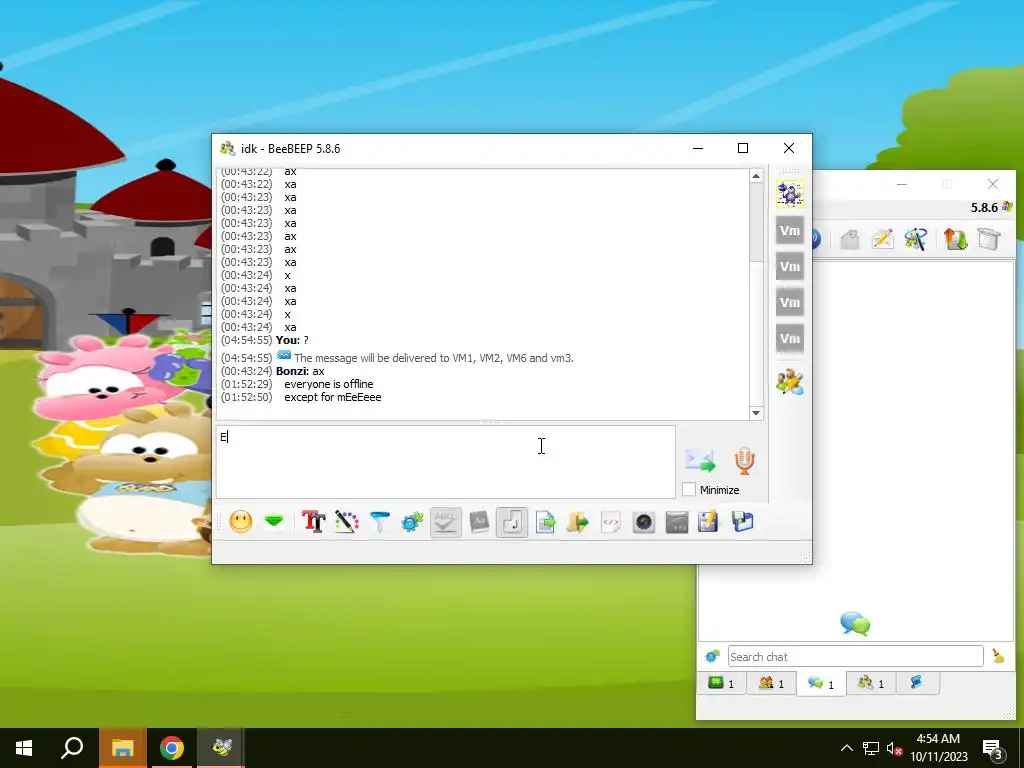The height and width of the screenshot is (768, 1024).
Task: Click the trash bin icon in main window
Action: 989,239
